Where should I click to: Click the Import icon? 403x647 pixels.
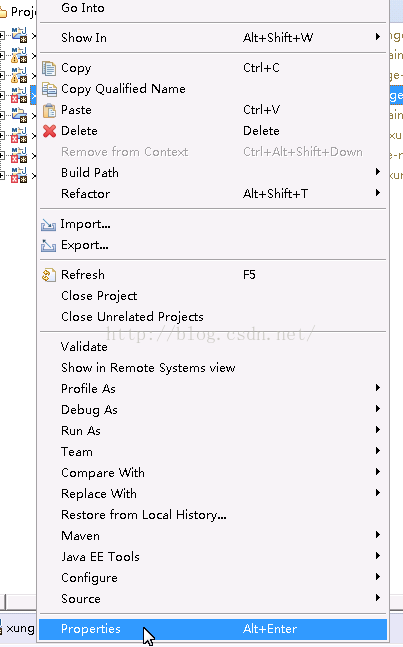pos(48,225)
